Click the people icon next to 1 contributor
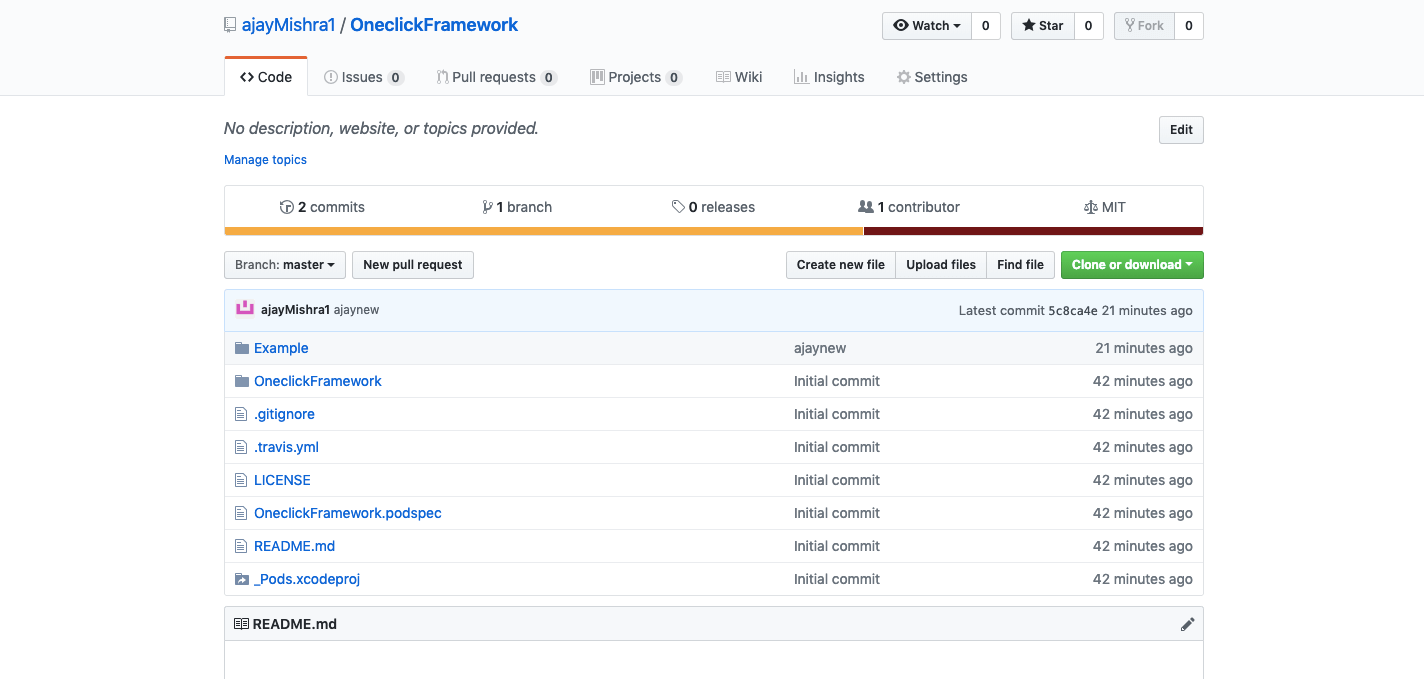The height and width of the screenshot is (679, 1424). (866, 207)
